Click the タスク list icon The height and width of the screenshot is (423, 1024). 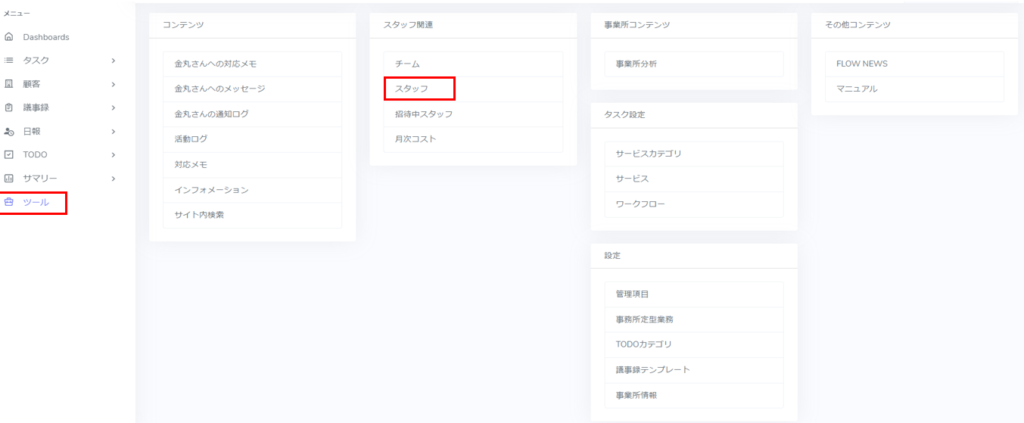coord(9,60)
